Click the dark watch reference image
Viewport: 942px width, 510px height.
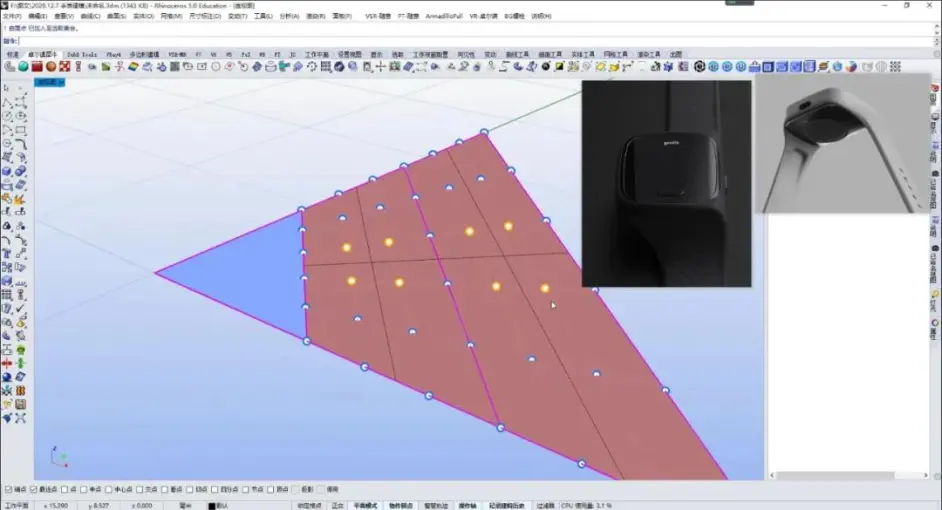[x=666, y=183]
